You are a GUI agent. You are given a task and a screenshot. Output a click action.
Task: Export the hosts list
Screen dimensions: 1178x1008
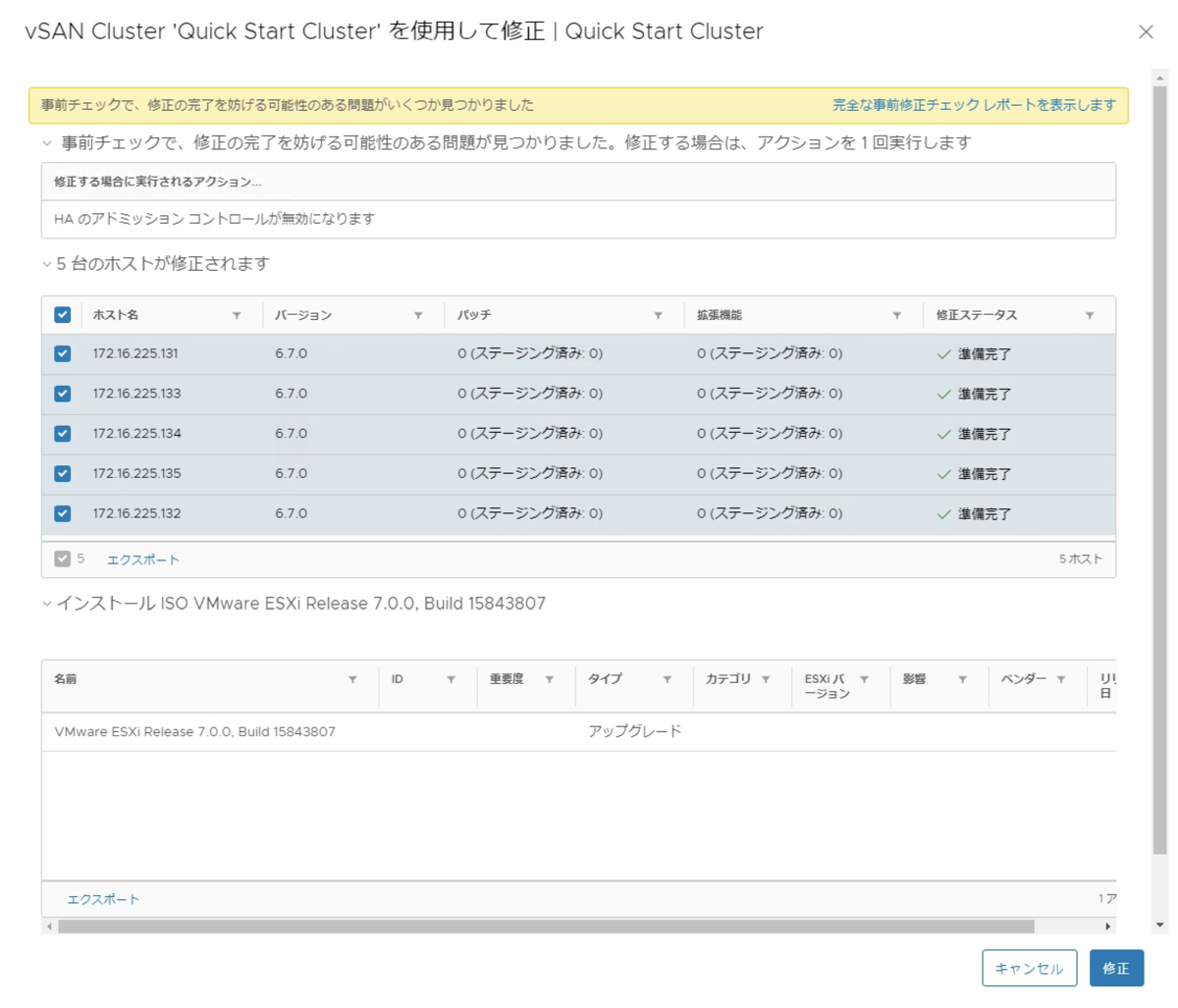[143, 559]
